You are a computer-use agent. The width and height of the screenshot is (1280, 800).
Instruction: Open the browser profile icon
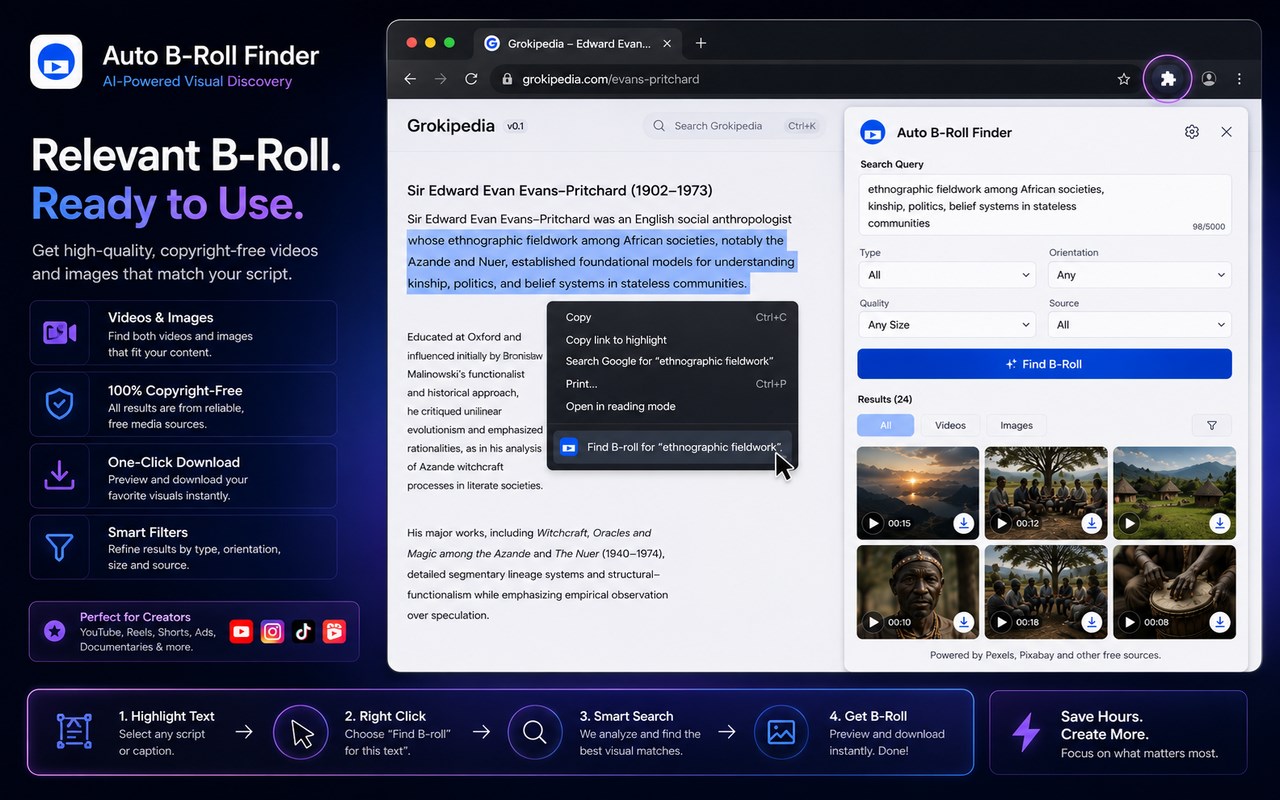point(1209,79)
